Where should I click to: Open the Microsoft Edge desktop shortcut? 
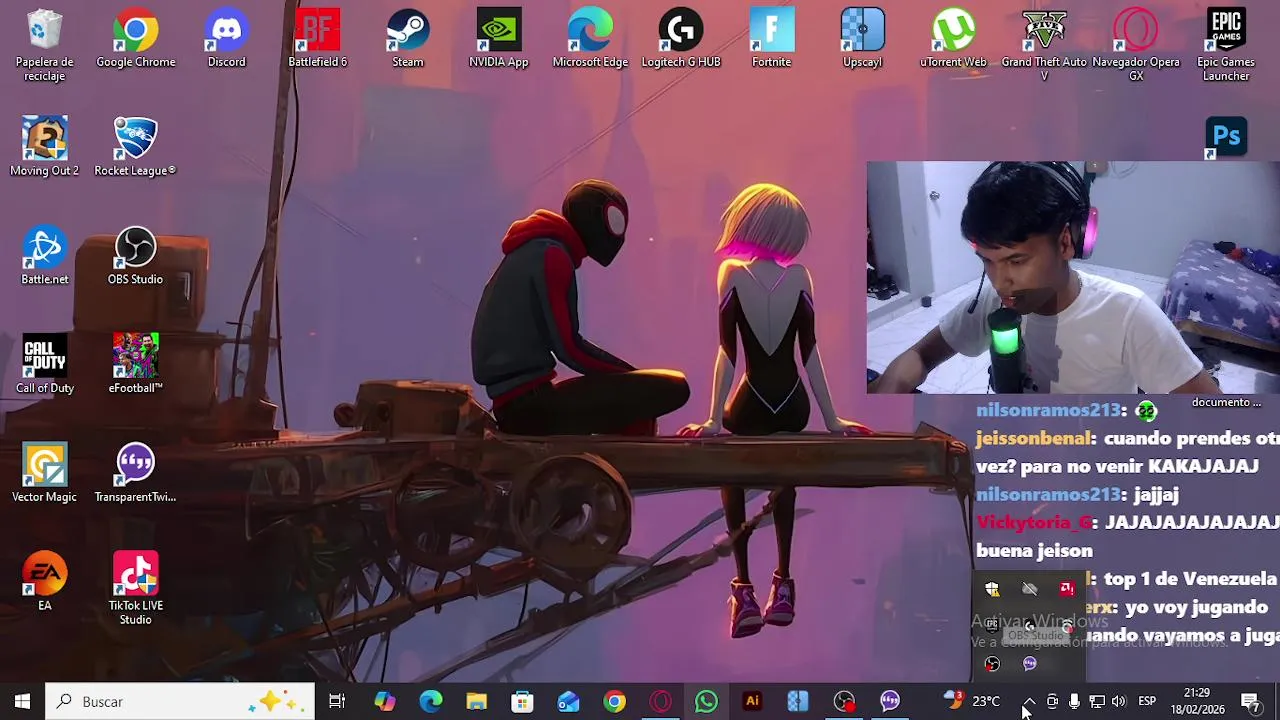(590, 39)
